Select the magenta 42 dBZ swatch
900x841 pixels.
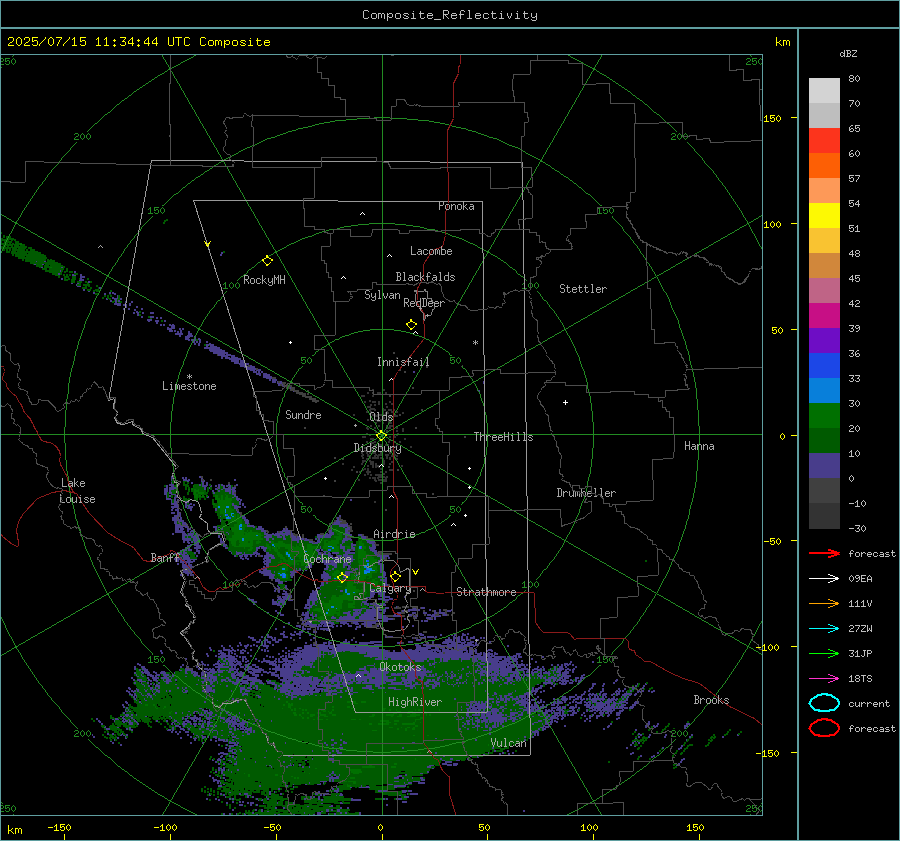pos(824,316)
